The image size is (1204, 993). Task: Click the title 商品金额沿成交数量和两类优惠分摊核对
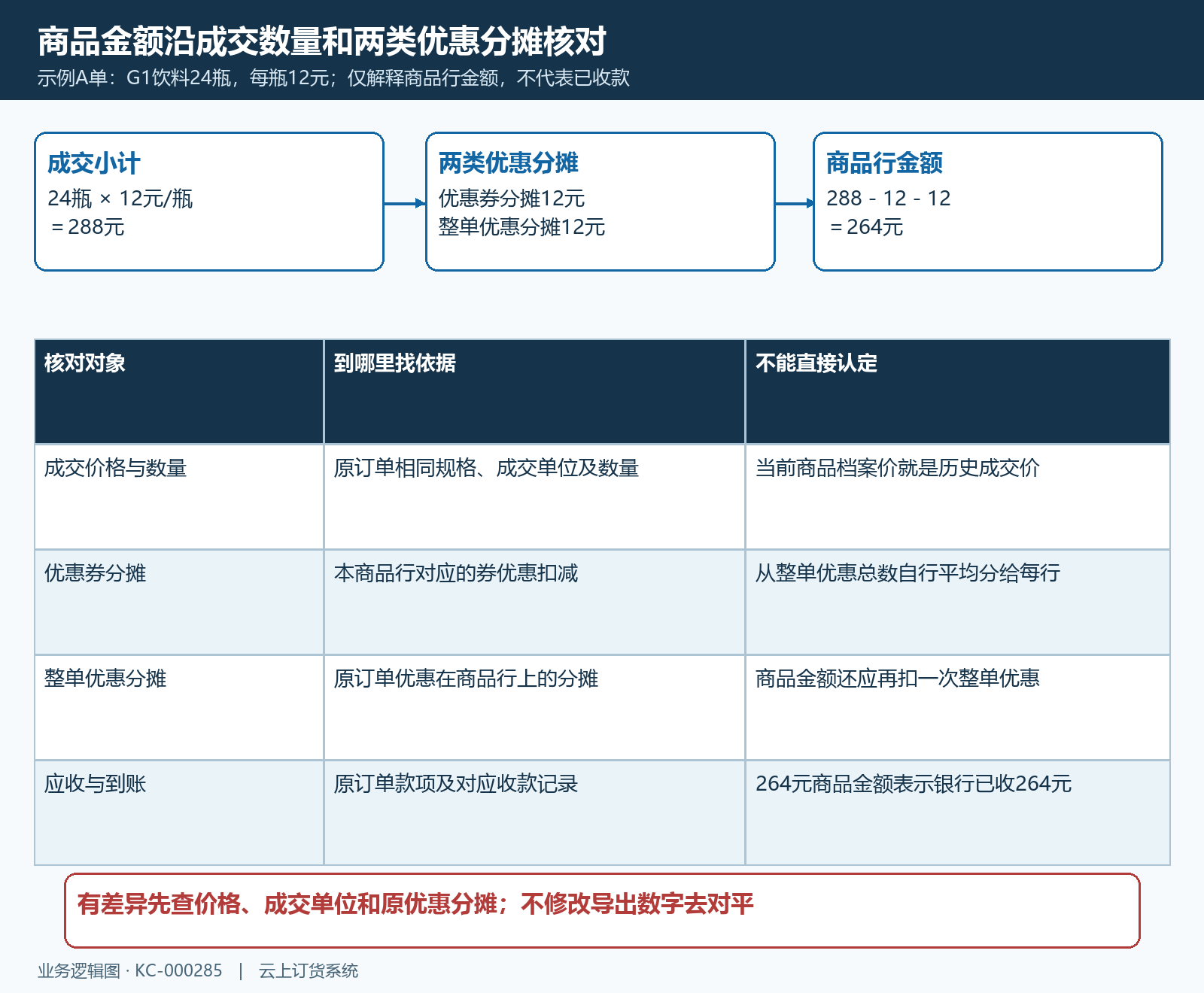[322, 41]
